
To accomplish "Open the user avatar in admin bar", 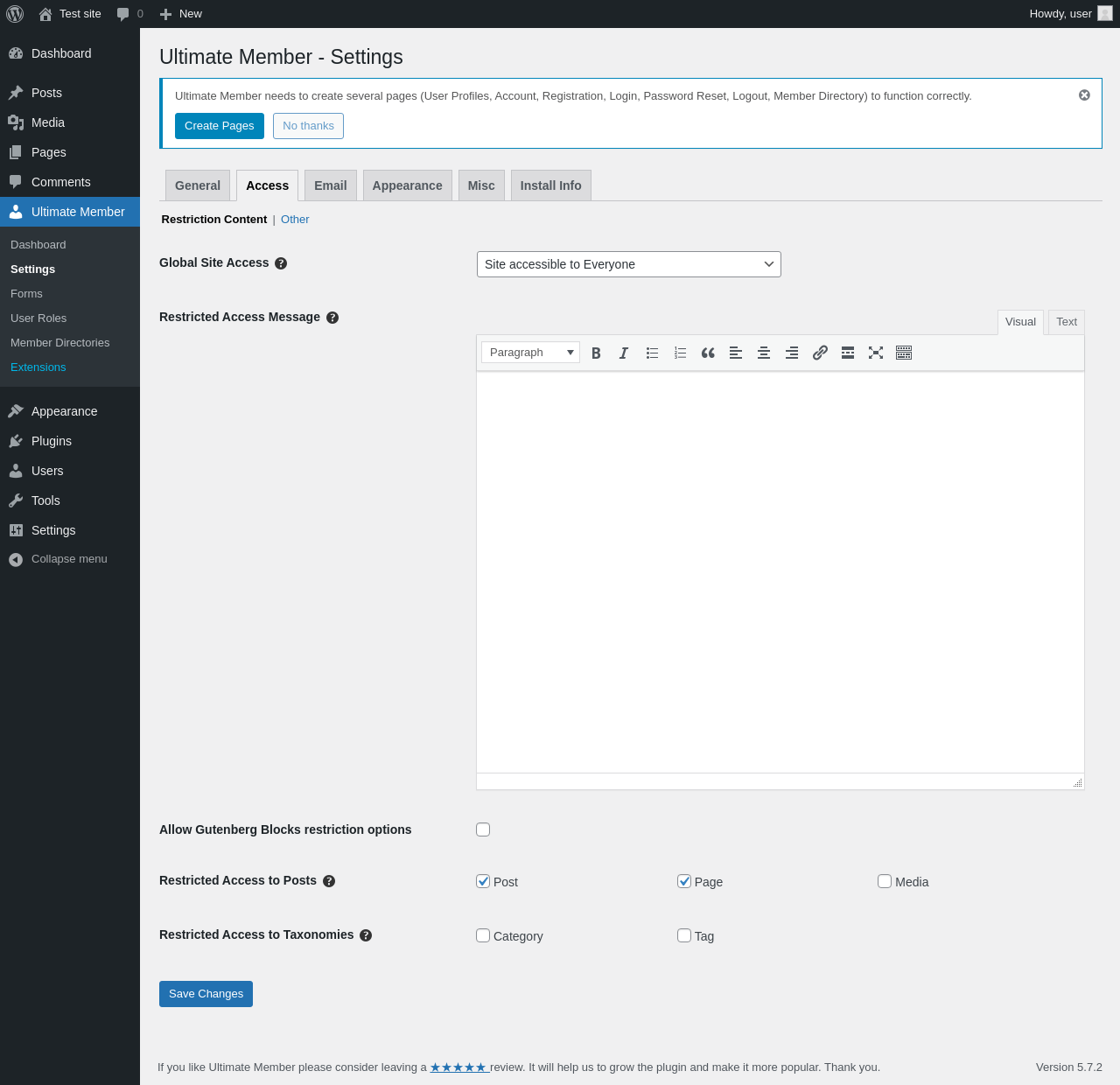I will point(1105,14).
